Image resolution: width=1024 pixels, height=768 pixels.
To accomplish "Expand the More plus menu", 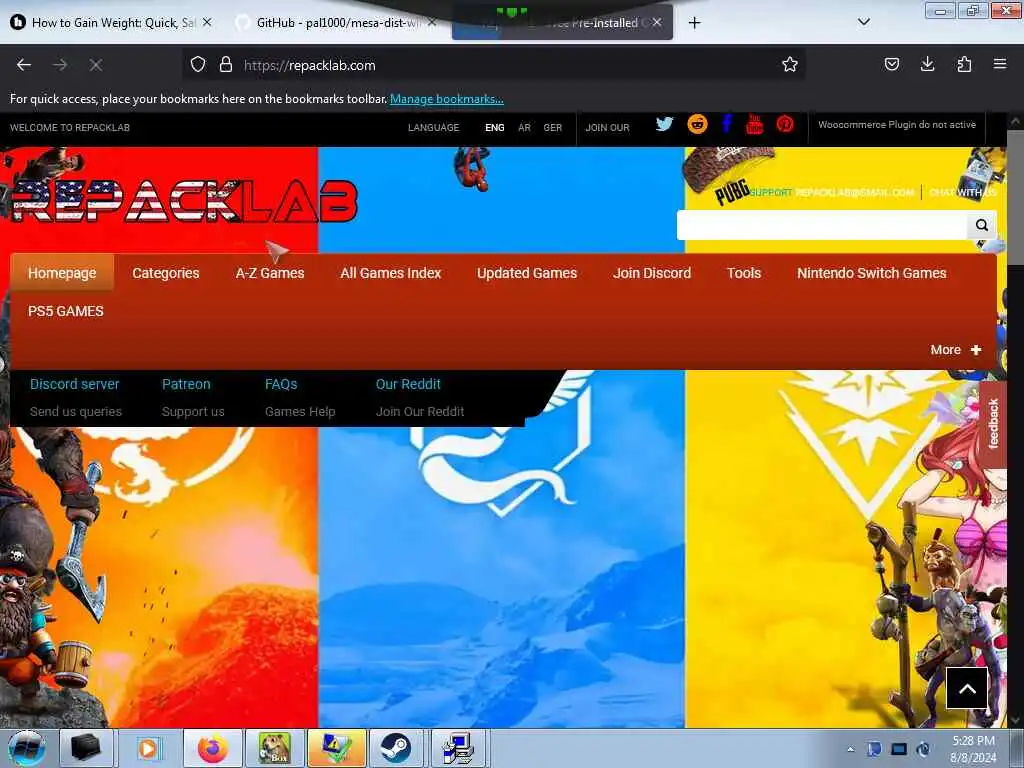I will tap(956, 350).
